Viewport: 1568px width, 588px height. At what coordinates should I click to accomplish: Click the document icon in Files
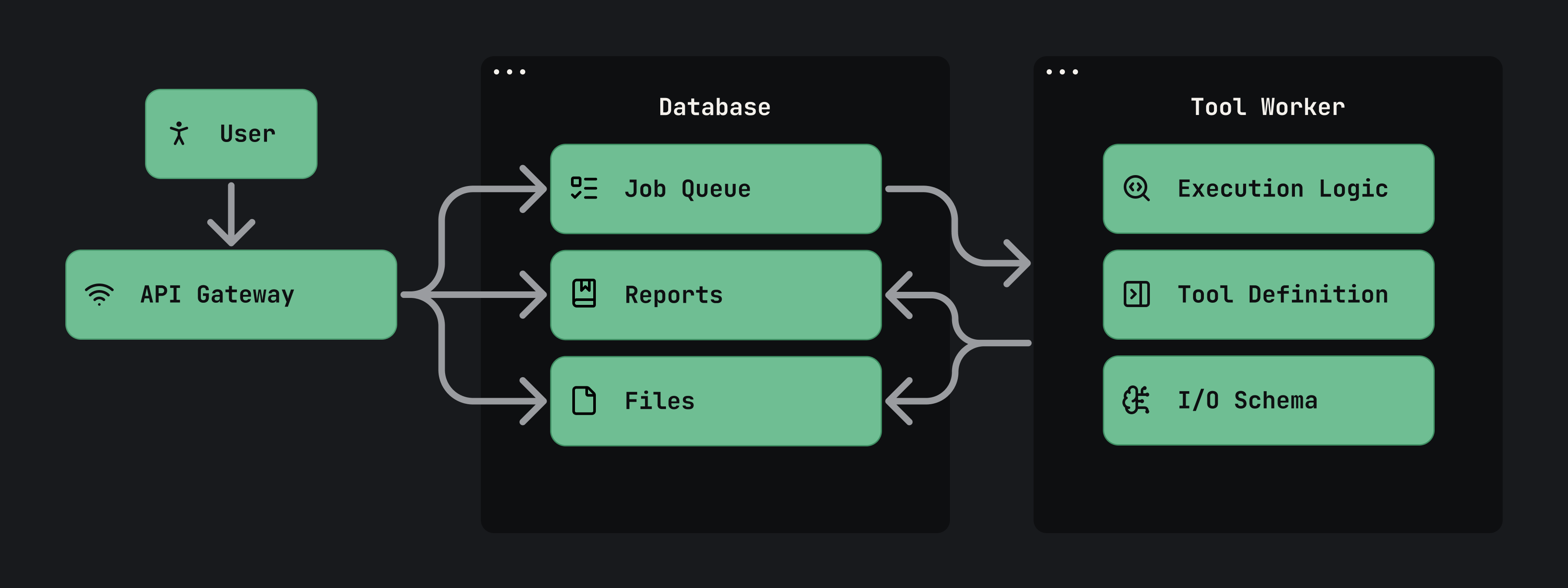click(x=584, y=401)
